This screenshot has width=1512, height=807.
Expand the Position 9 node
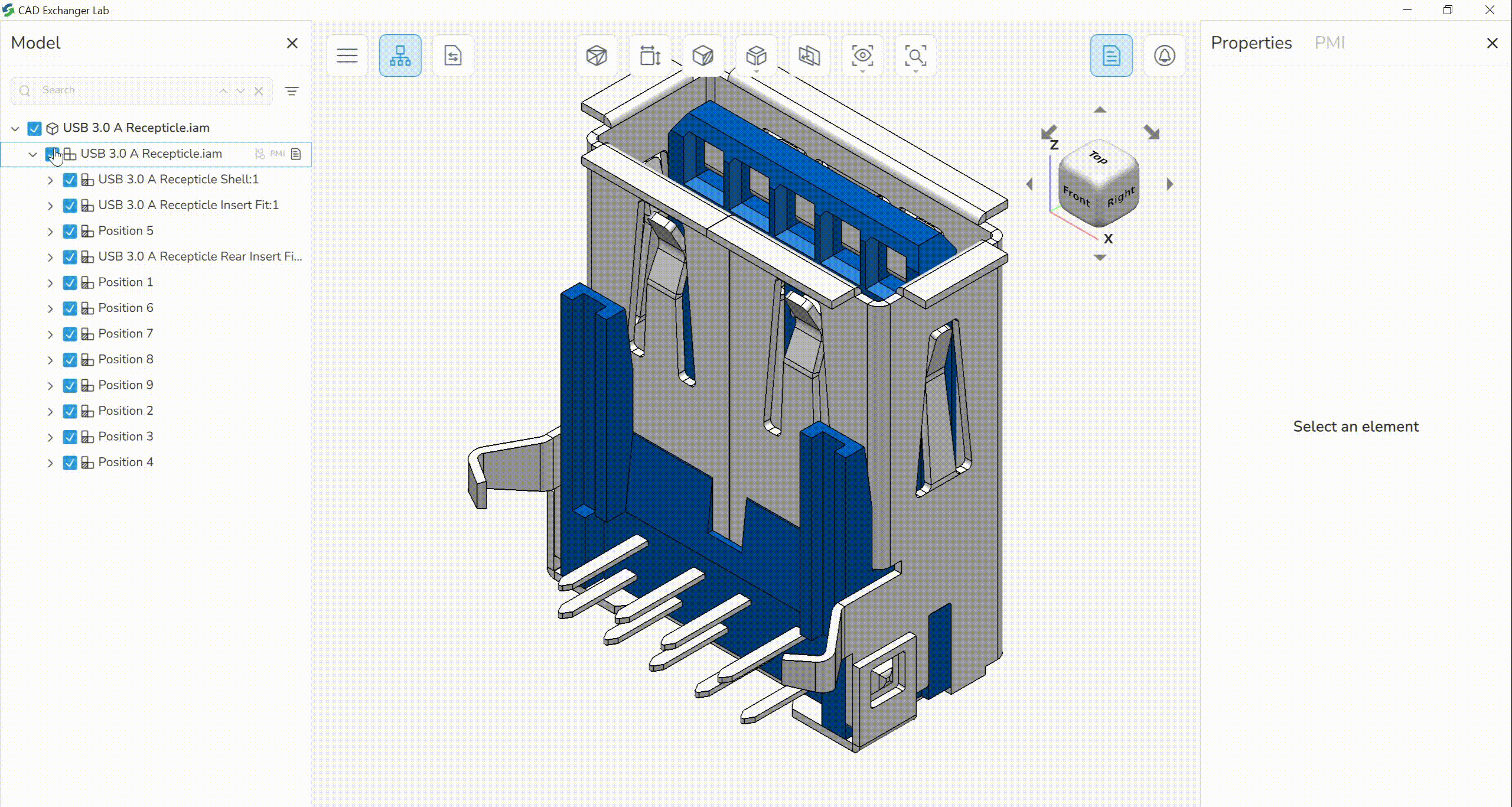pos(50,386)
